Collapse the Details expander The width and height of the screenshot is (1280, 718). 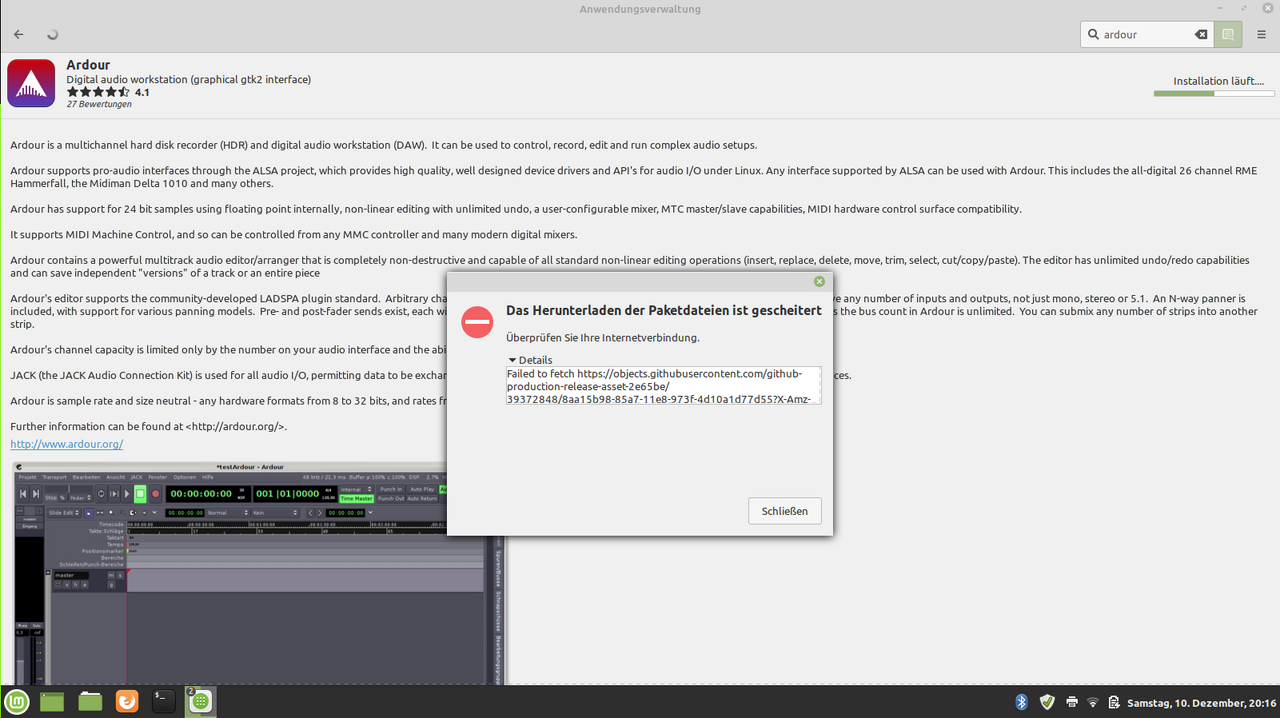click(x=530, y=360)
